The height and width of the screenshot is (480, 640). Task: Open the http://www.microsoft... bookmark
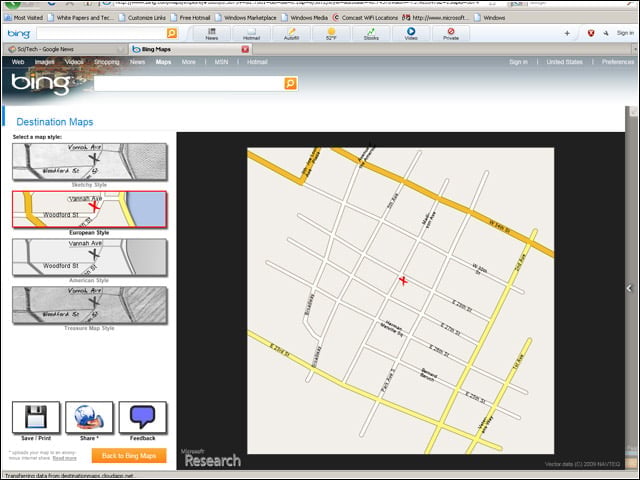(436, 18)
